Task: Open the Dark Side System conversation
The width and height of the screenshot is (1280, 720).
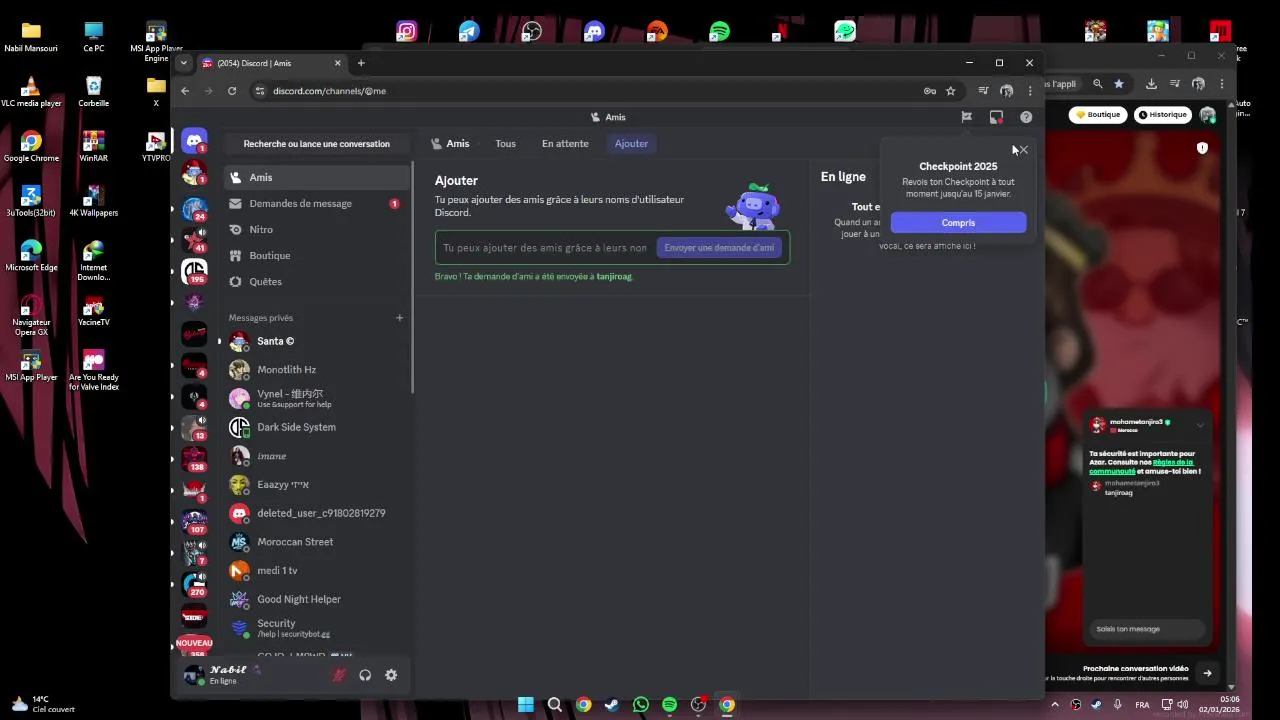Action: click(316, 428)
